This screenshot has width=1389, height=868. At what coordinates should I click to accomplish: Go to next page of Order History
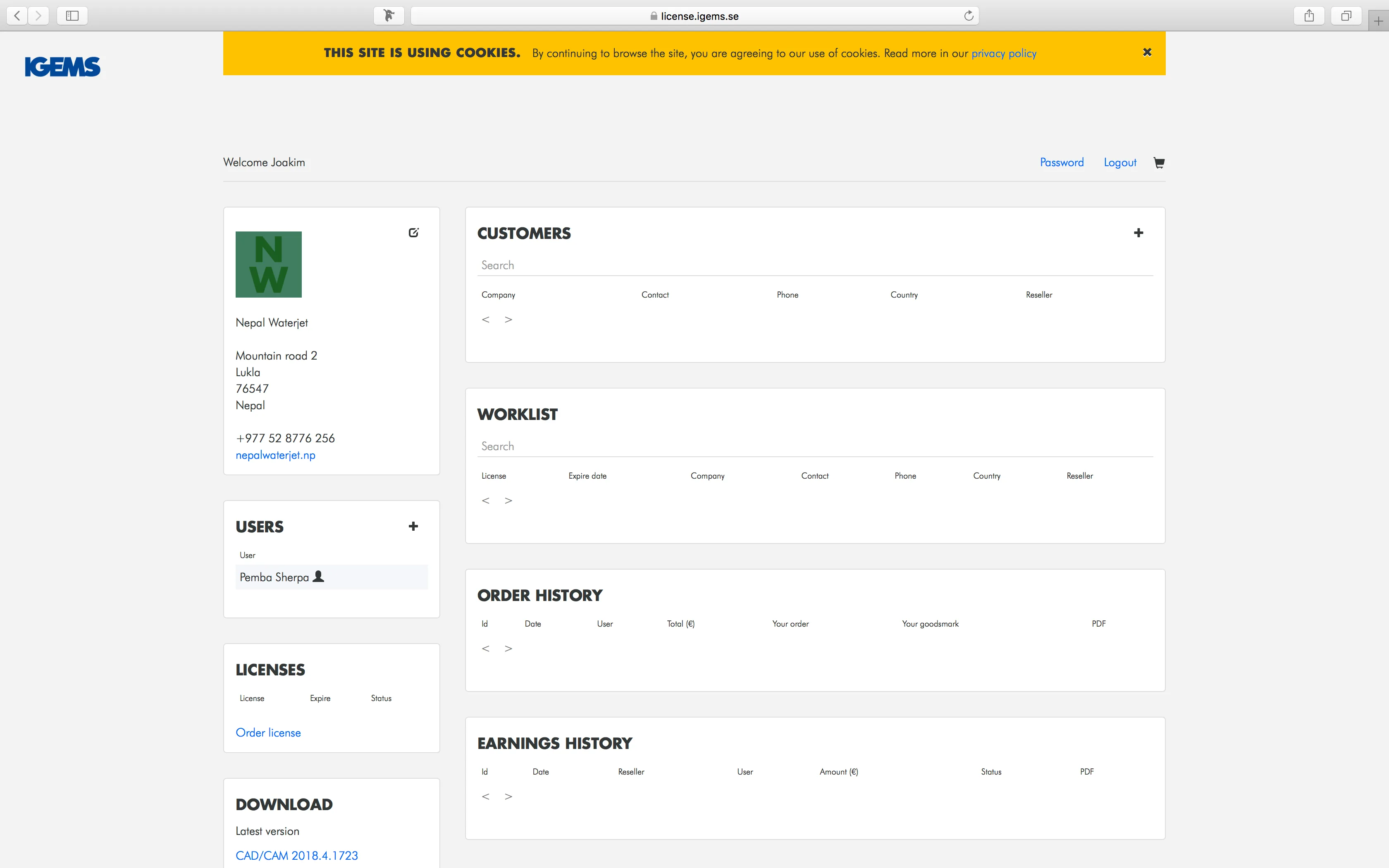point(508,649)
